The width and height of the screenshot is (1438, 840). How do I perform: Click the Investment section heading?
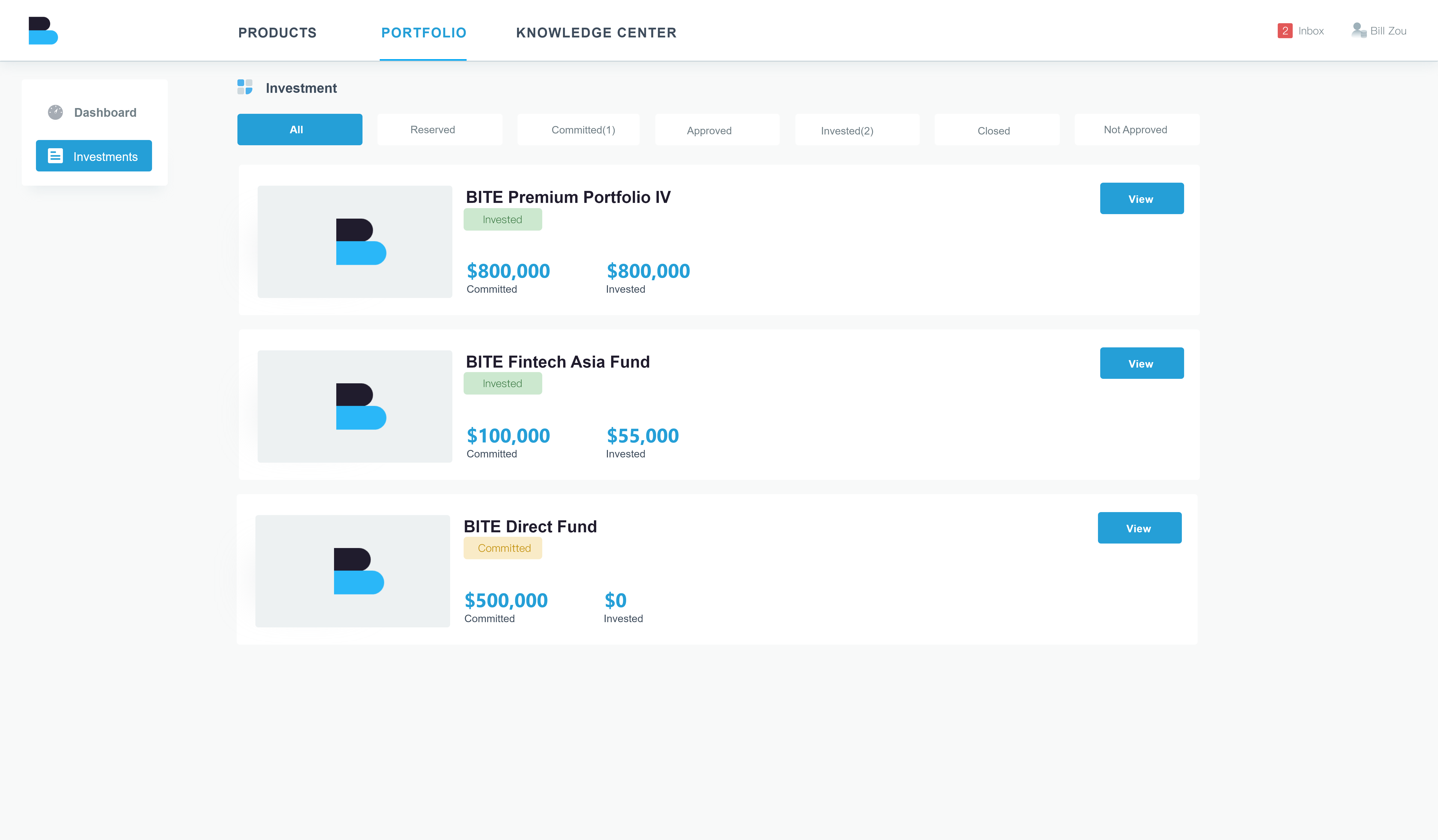[x=301, y=88]
